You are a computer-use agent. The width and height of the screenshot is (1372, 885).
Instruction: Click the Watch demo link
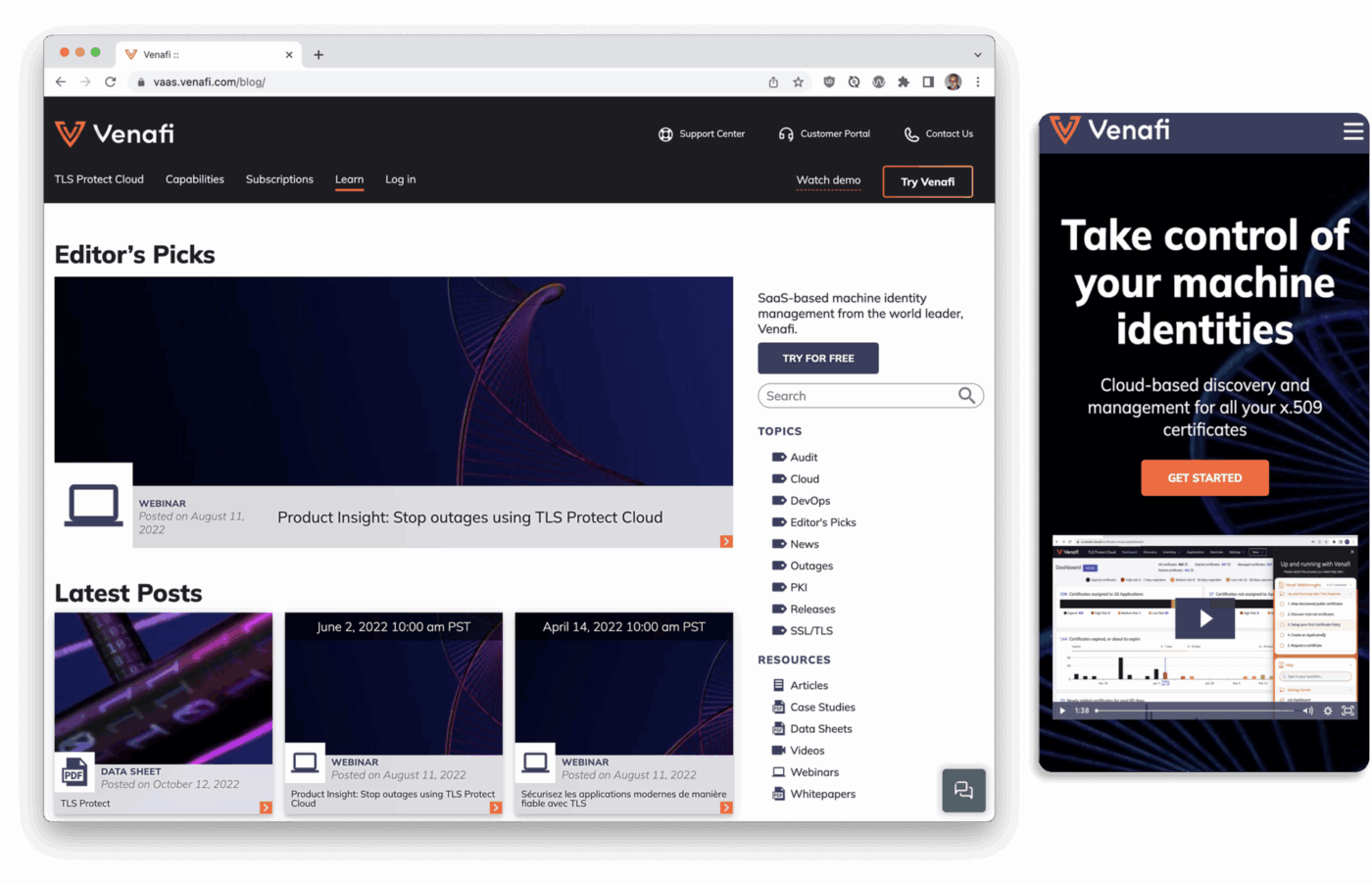click(x=828, y=180)
